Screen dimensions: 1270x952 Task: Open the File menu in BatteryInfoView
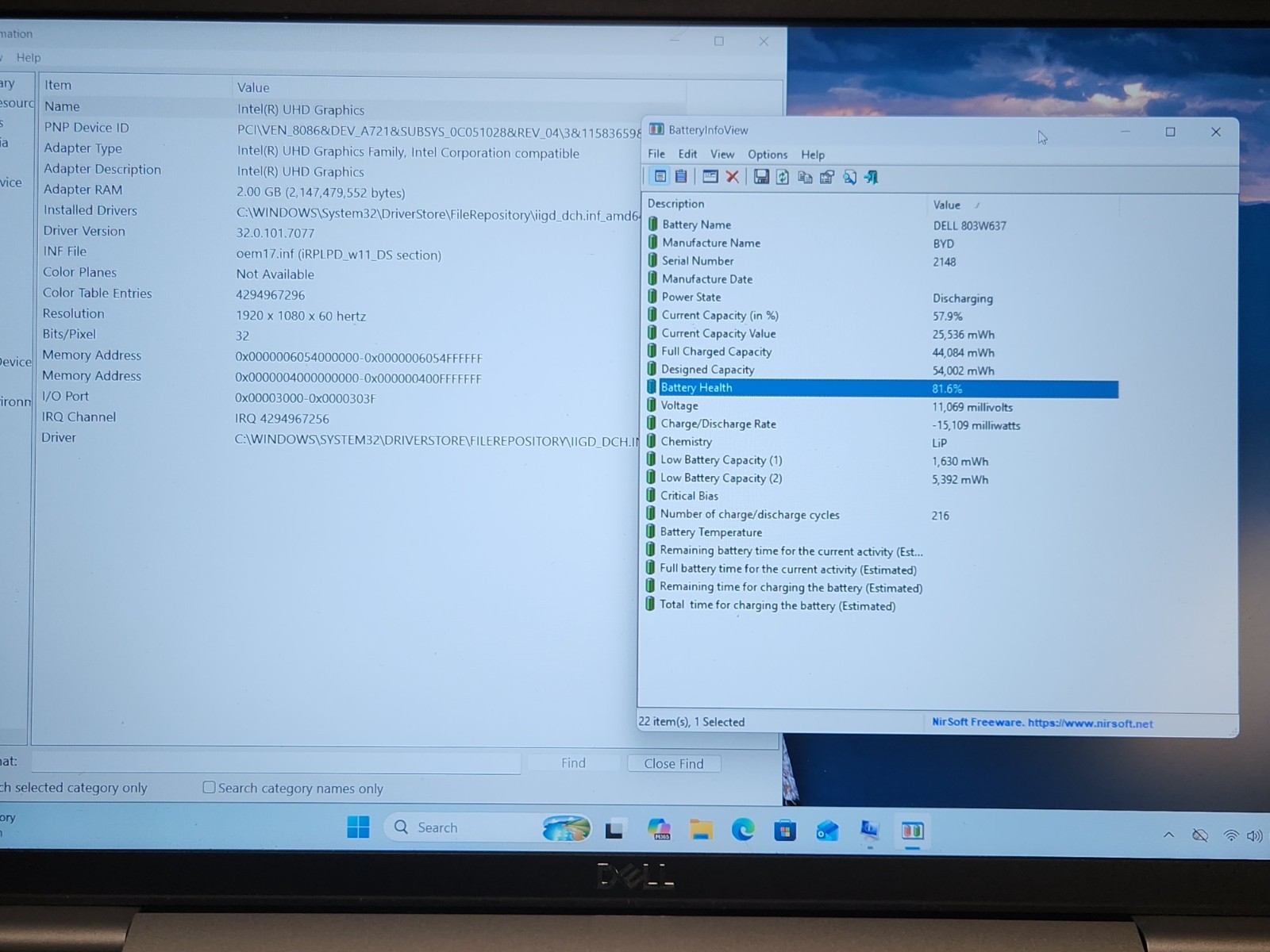[656, 154]
